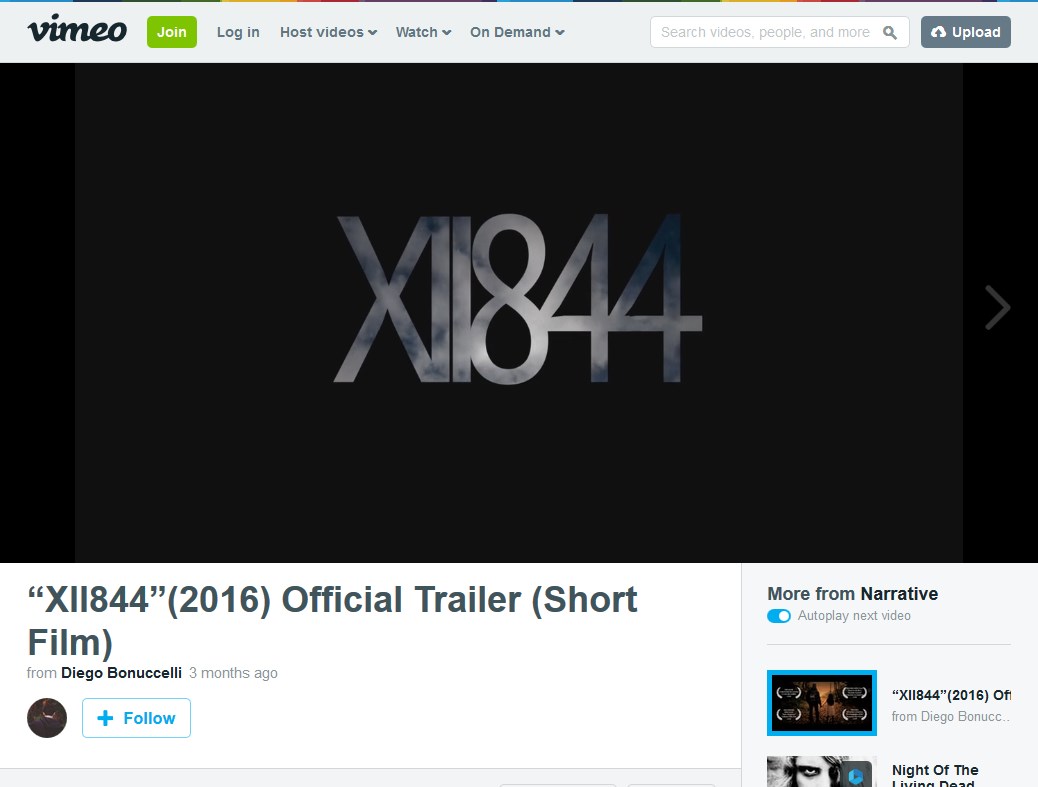Open the Watch dropdown

423,32
